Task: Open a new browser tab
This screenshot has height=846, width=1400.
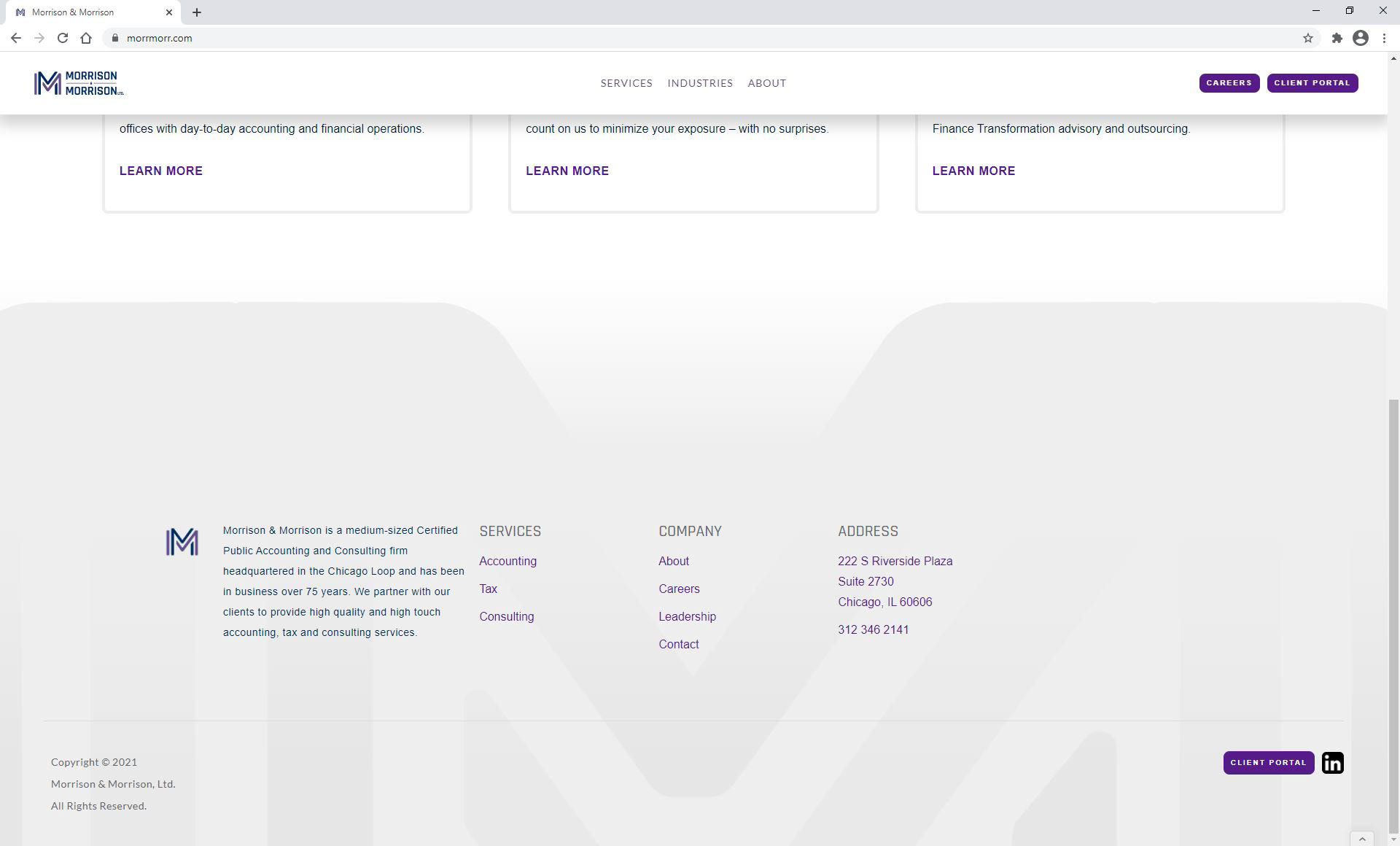Action: coord(197,12)
